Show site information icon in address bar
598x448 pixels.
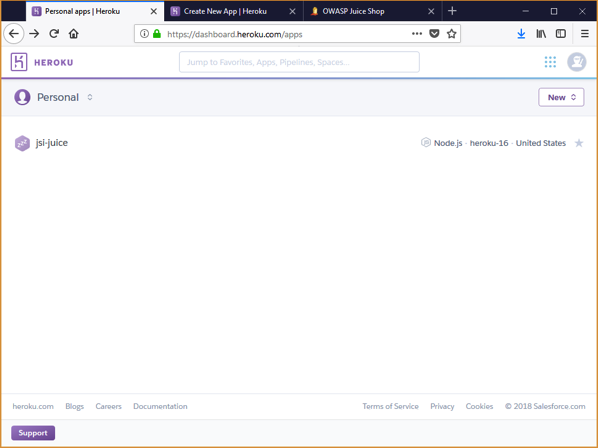point(144,34)
